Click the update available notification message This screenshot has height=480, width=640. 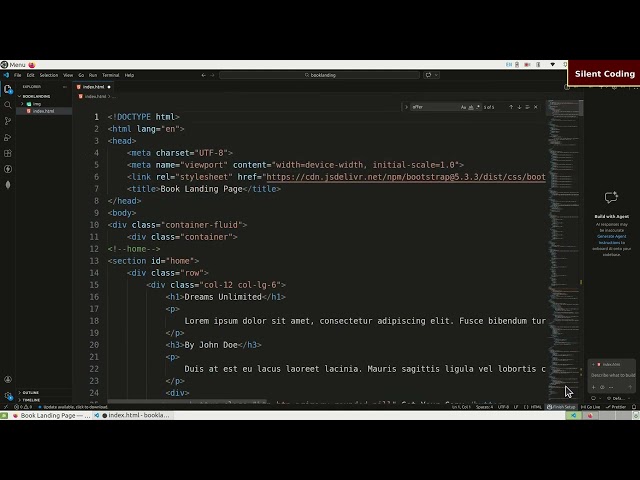coord(73,407)
